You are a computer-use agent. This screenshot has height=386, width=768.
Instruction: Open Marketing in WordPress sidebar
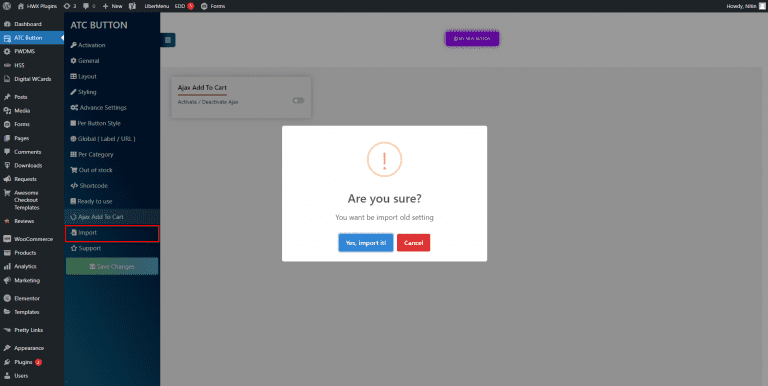[32, 280]
